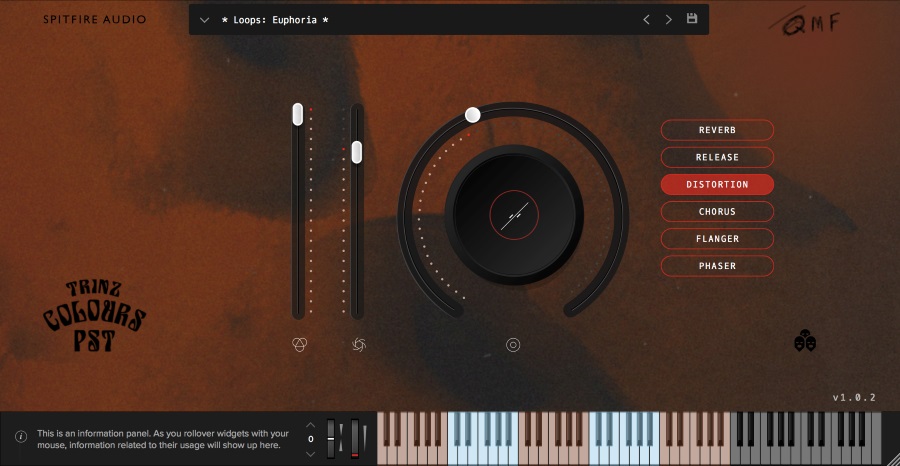
Task: Click the dynamics aperture icon below second slider
Action: (359, 344)
